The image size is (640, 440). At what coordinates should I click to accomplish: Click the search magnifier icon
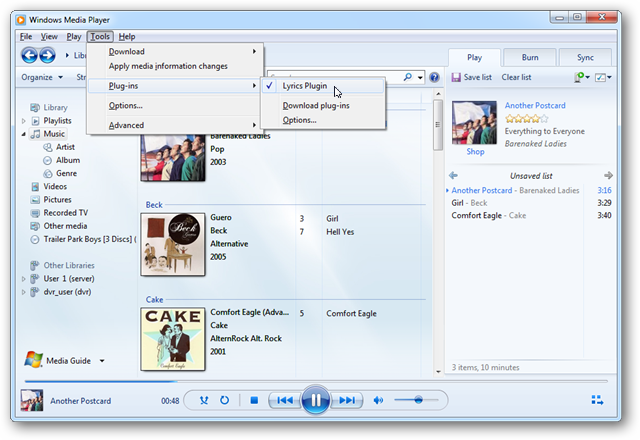(407, 77)
